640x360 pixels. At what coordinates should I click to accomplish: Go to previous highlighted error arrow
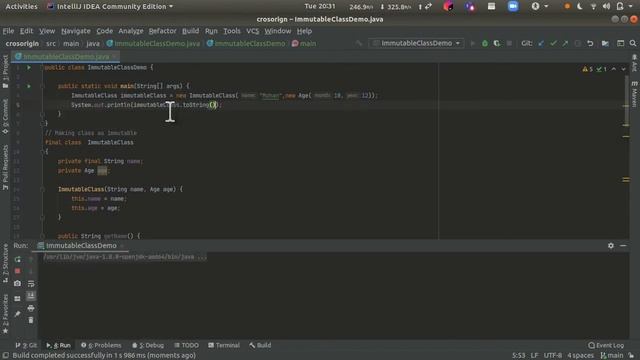613,69
